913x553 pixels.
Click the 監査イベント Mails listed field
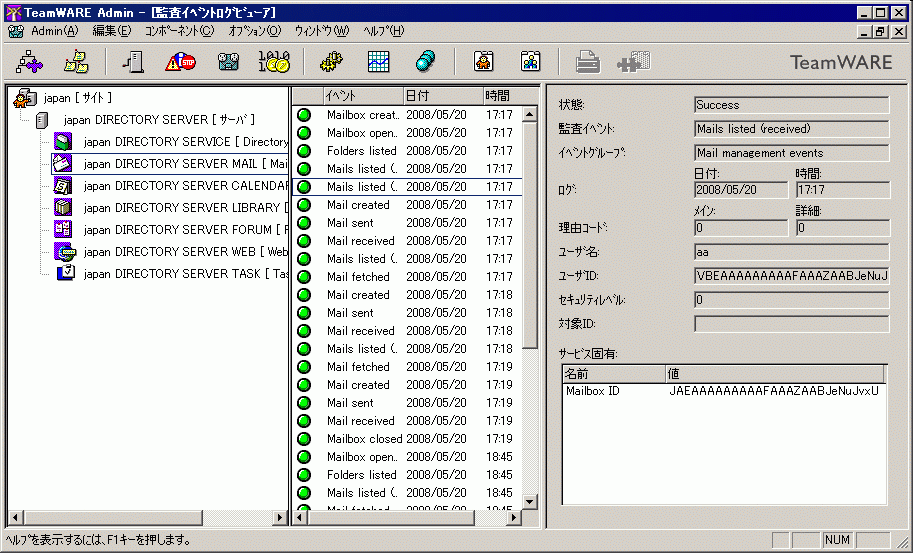click(x=791, y=129)
